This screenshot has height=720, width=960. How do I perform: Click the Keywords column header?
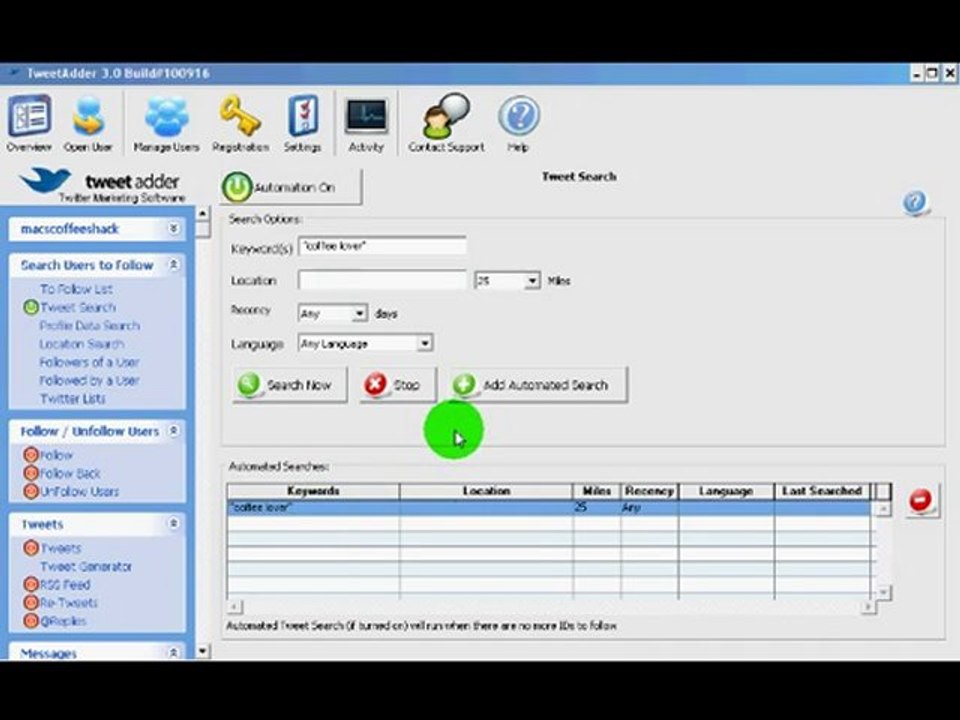pyautogui.click(x=313, y=491)
